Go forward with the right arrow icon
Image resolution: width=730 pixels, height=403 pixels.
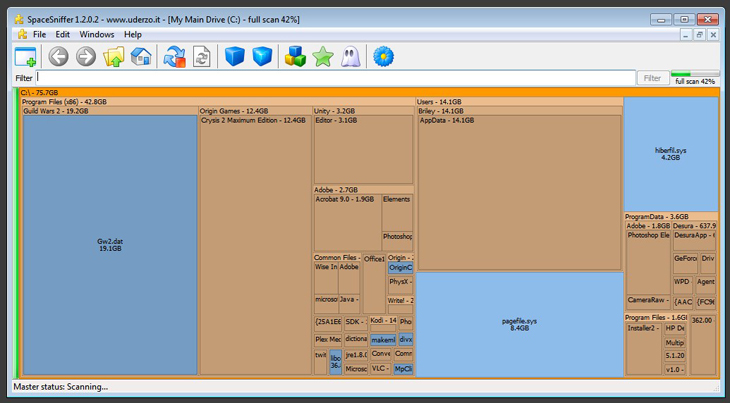86,57
